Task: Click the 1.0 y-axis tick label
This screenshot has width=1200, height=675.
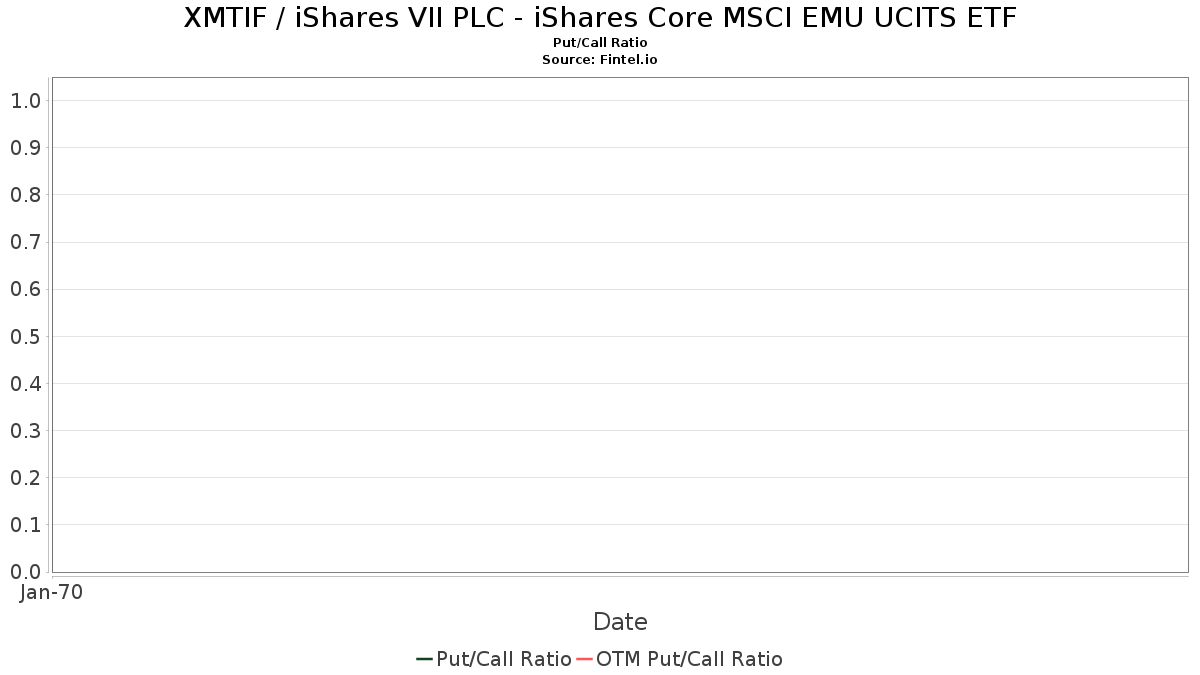Action: pos(25,101)
